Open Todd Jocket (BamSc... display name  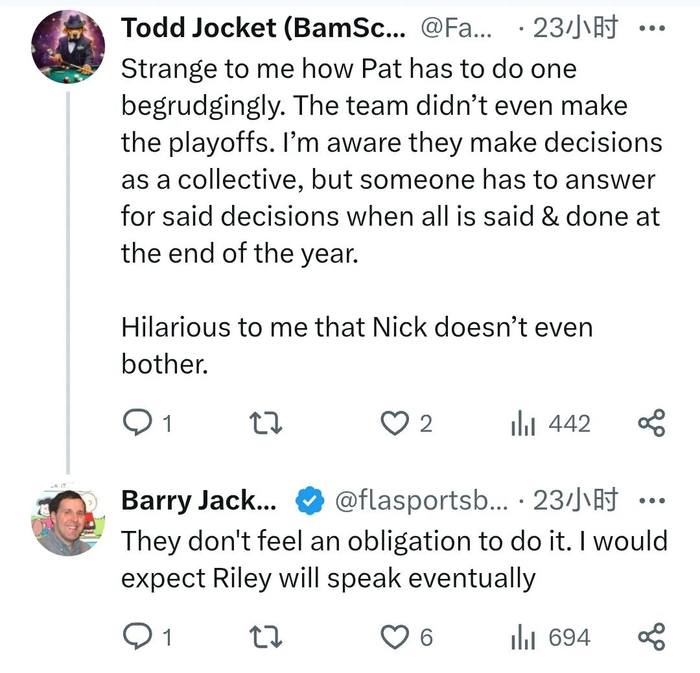259,29
